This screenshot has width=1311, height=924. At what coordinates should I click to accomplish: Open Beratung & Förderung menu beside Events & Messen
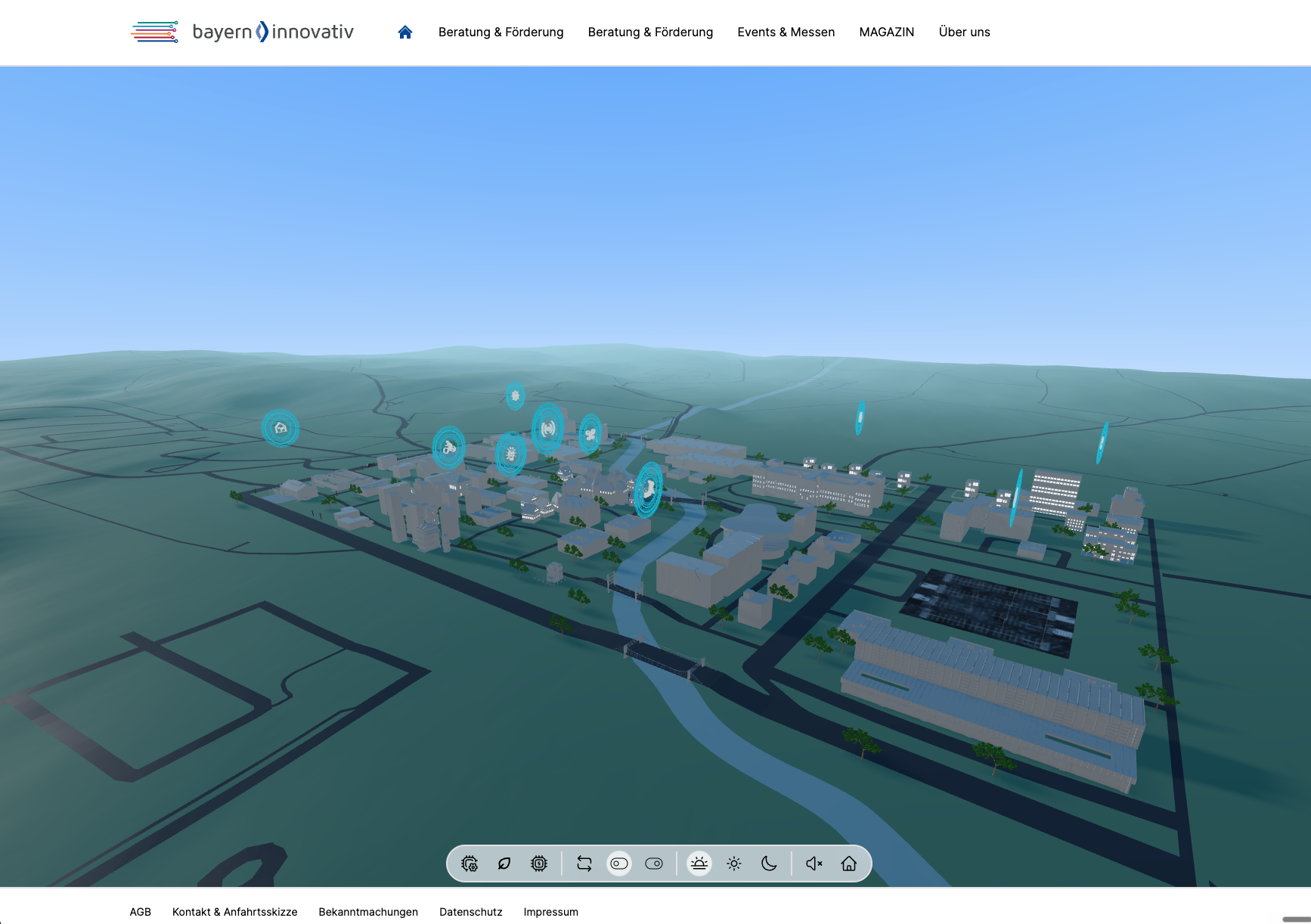tap(650, 32)
